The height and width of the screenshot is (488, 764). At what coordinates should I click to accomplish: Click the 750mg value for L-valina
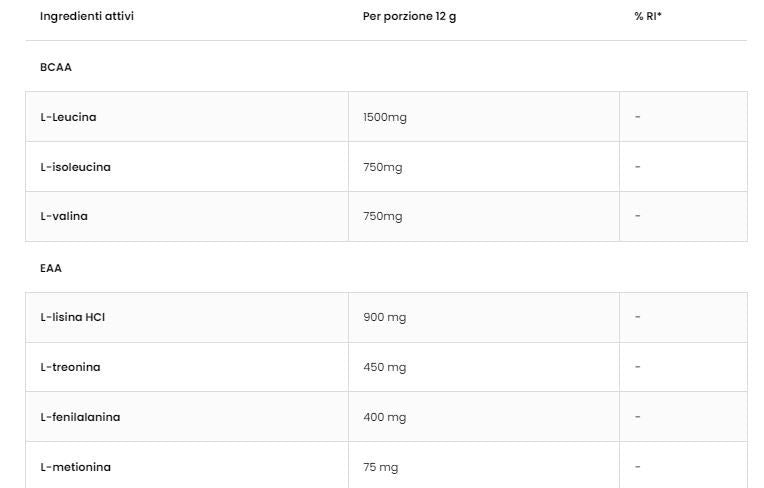click(x=382, y=216)
